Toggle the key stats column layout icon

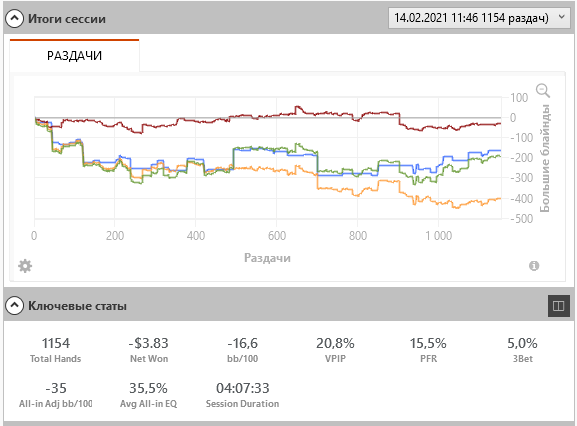[x=559, y=306]
